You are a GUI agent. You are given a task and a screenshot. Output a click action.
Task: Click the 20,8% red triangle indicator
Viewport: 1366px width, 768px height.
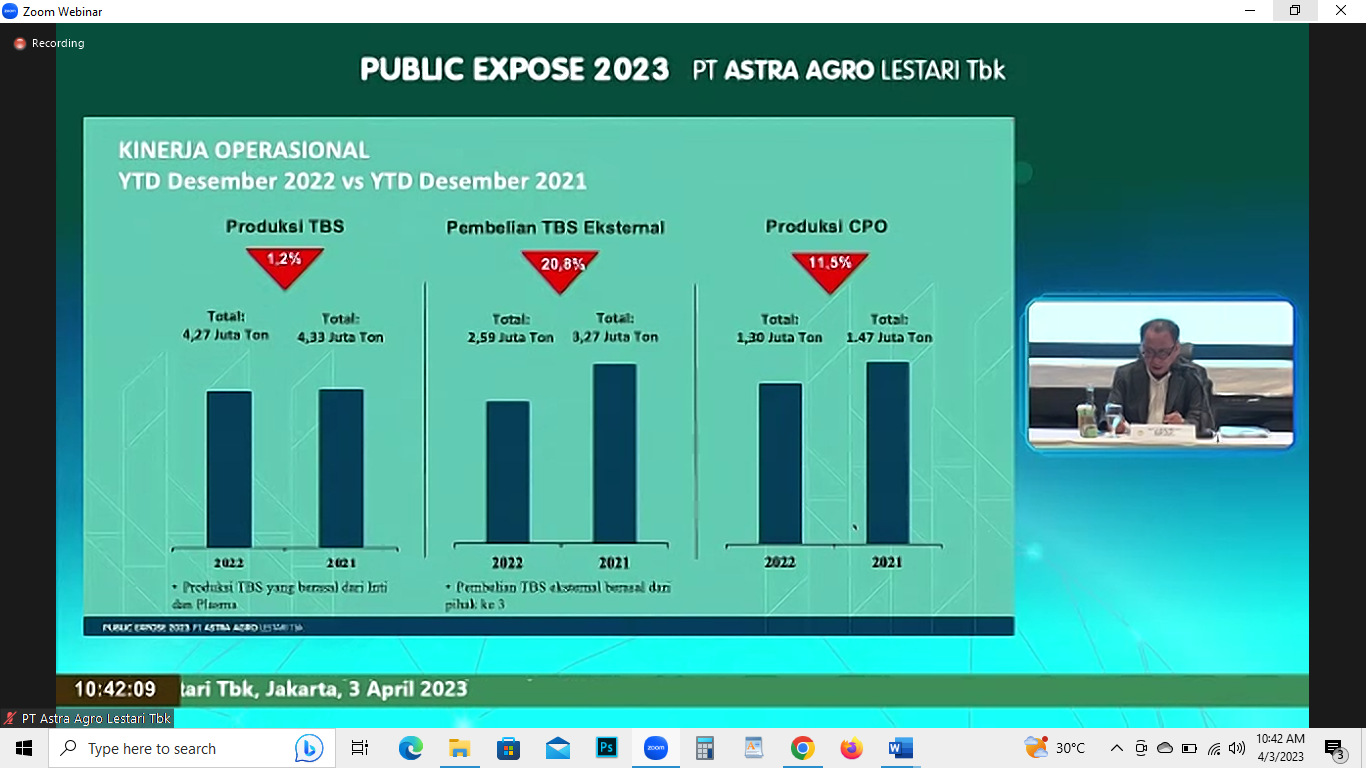[x=559, y=271]
